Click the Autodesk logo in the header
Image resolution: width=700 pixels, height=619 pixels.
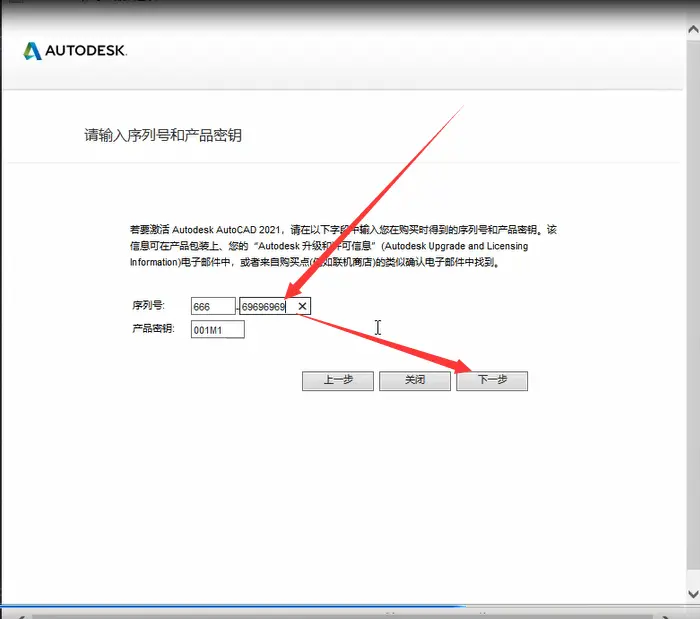(75, 50)
